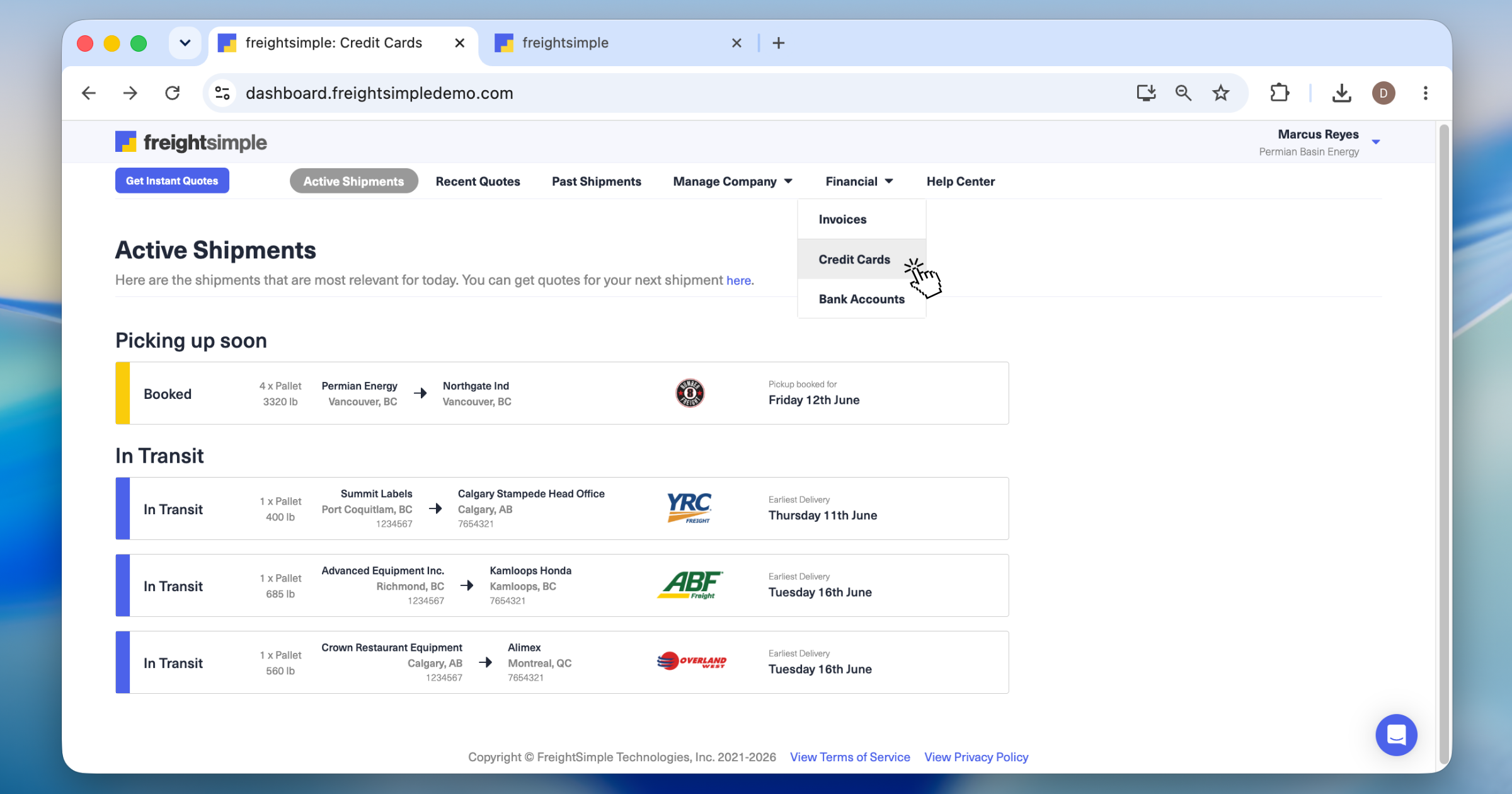Open Booked shipment to Northgate Ind
The width and height of the screenshot is (1512, 794).
point(562,393)
